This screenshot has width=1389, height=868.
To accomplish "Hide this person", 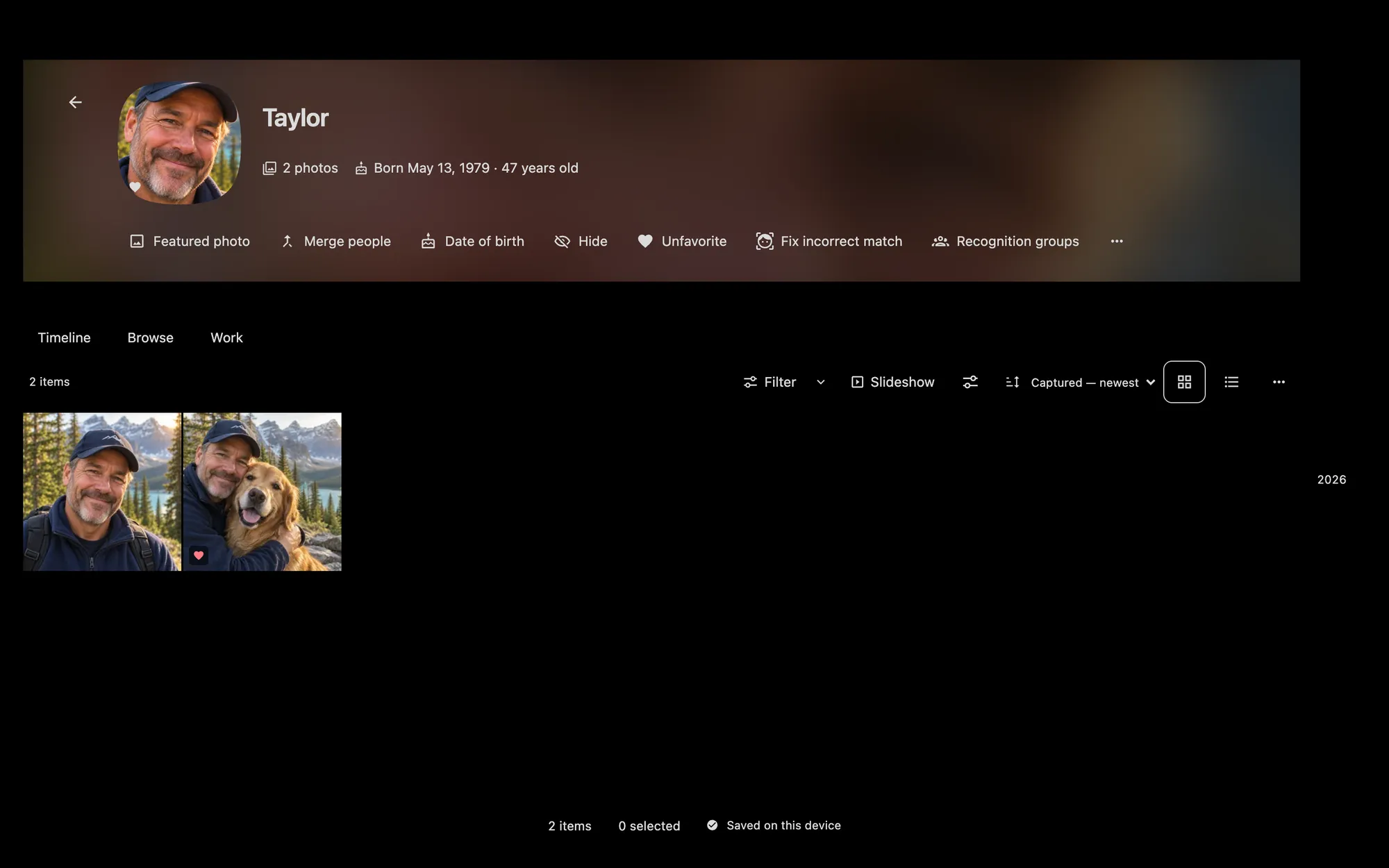I will [x=581, y=241].
